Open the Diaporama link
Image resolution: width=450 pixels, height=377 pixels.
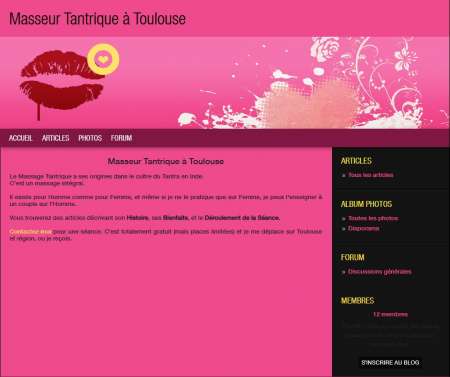[x=364, y=228]
